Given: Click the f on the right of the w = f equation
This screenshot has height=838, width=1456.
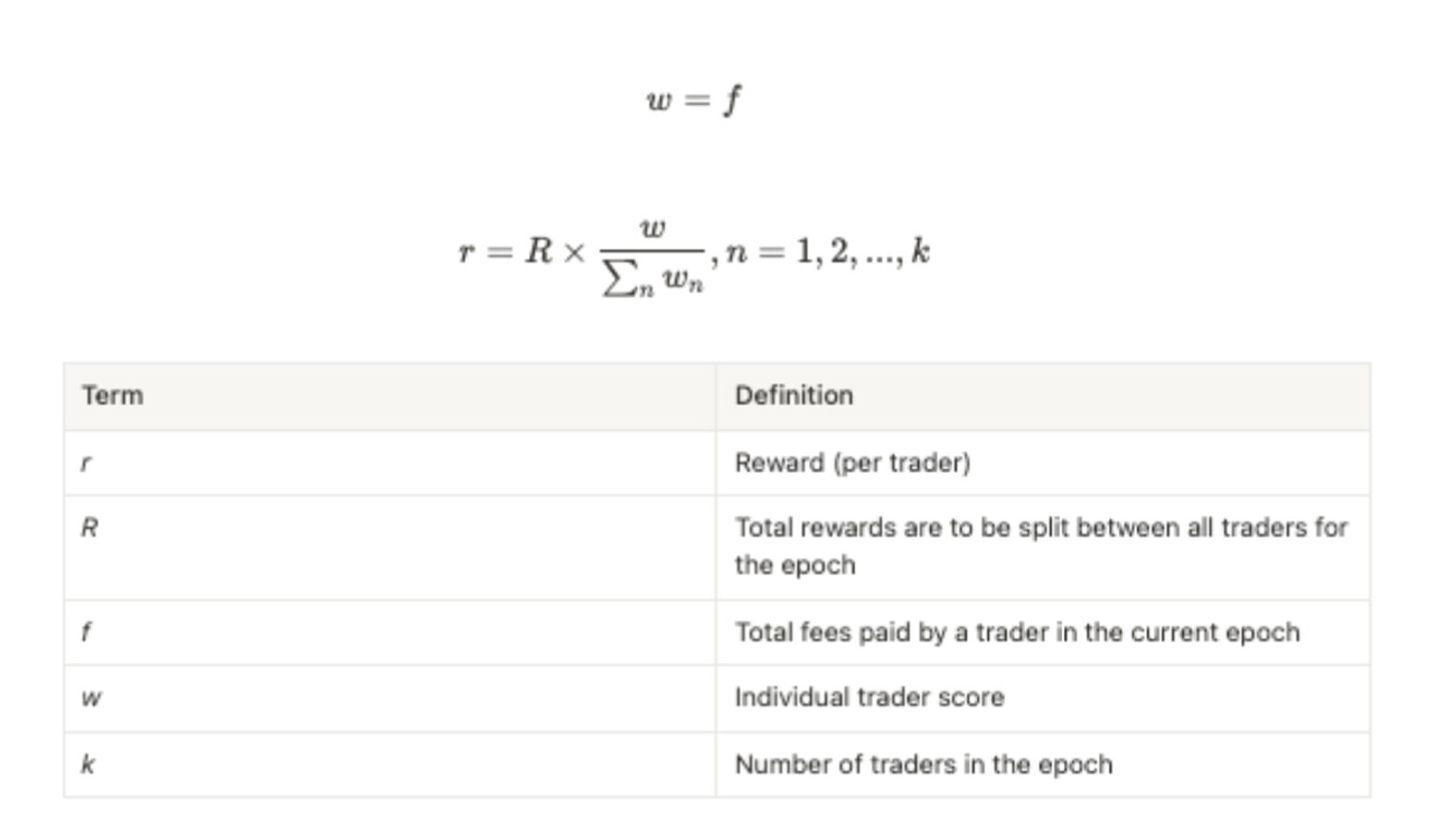Looking at the screenshot, I should pyautogui.click(x=733, y=99).
